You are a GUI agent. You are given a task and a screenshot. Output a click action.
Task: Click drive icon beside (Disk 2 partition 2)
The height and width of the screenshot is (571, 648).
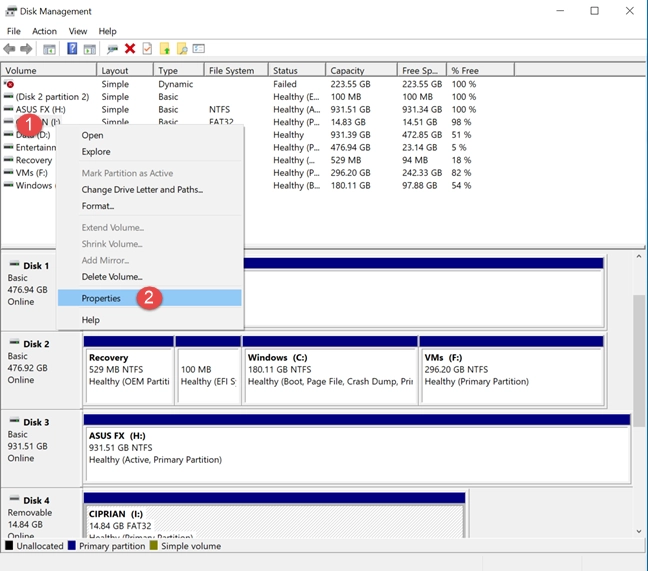8,97
